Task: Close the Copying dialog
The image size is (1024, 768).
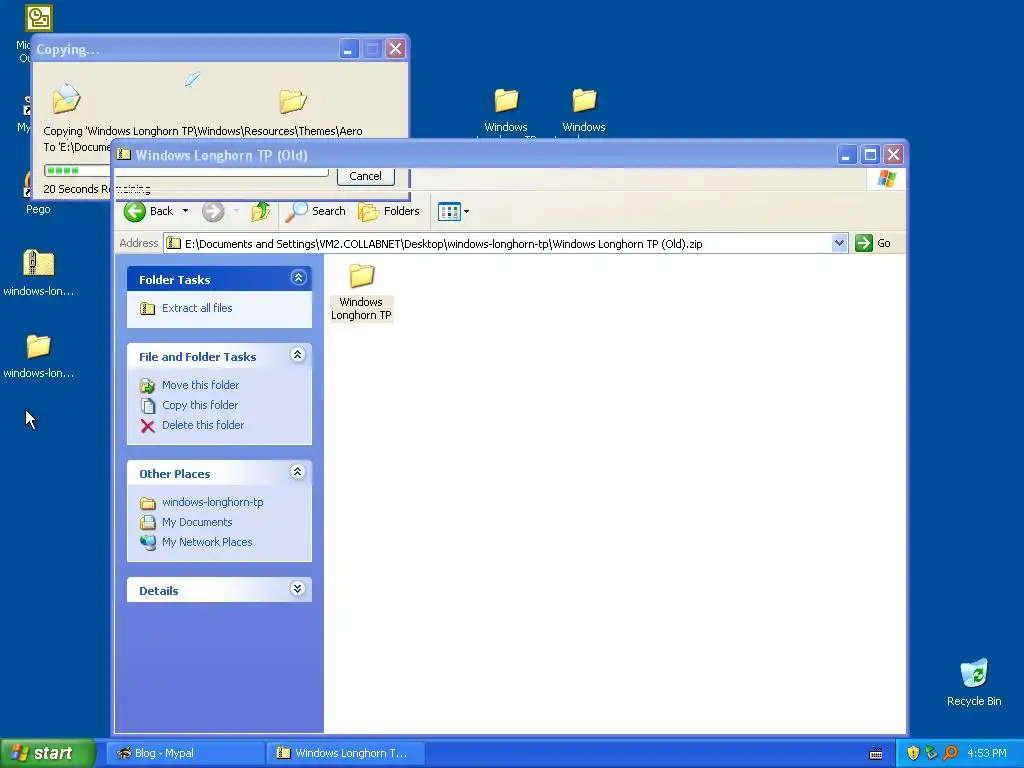Action: 395,49
